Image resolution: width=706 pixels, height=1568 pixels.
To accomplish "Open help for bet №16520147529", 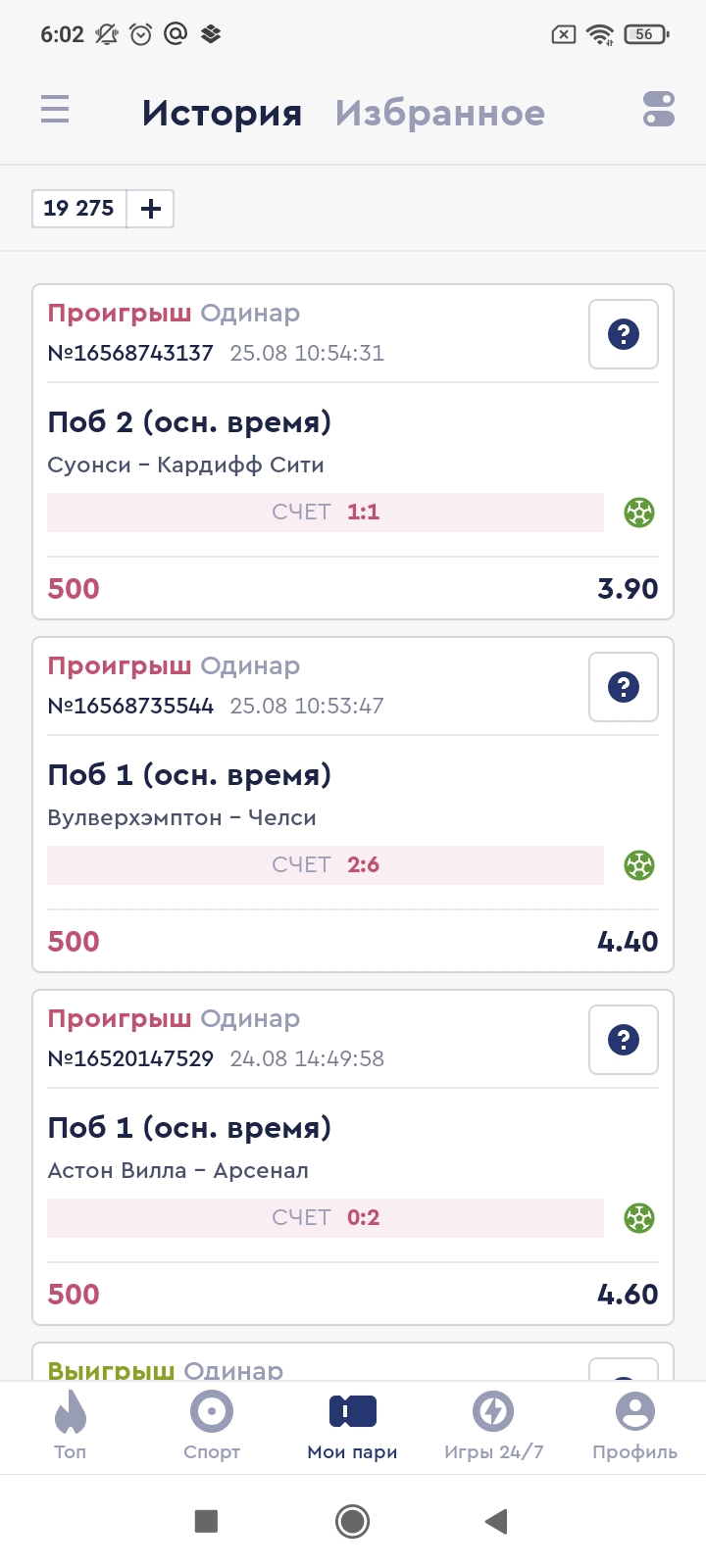I will tap(624, 1040).
